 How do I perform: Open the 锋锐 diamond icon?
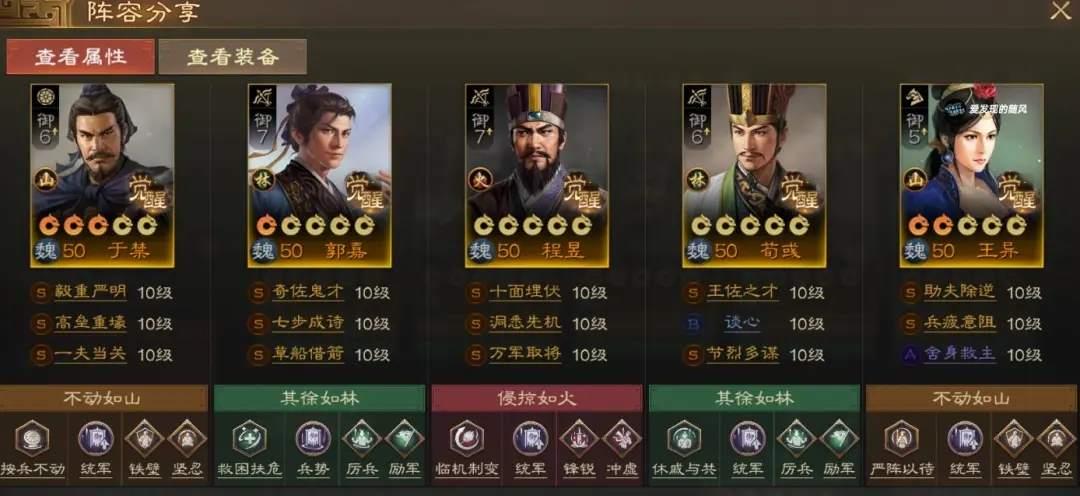click(579, 439)
